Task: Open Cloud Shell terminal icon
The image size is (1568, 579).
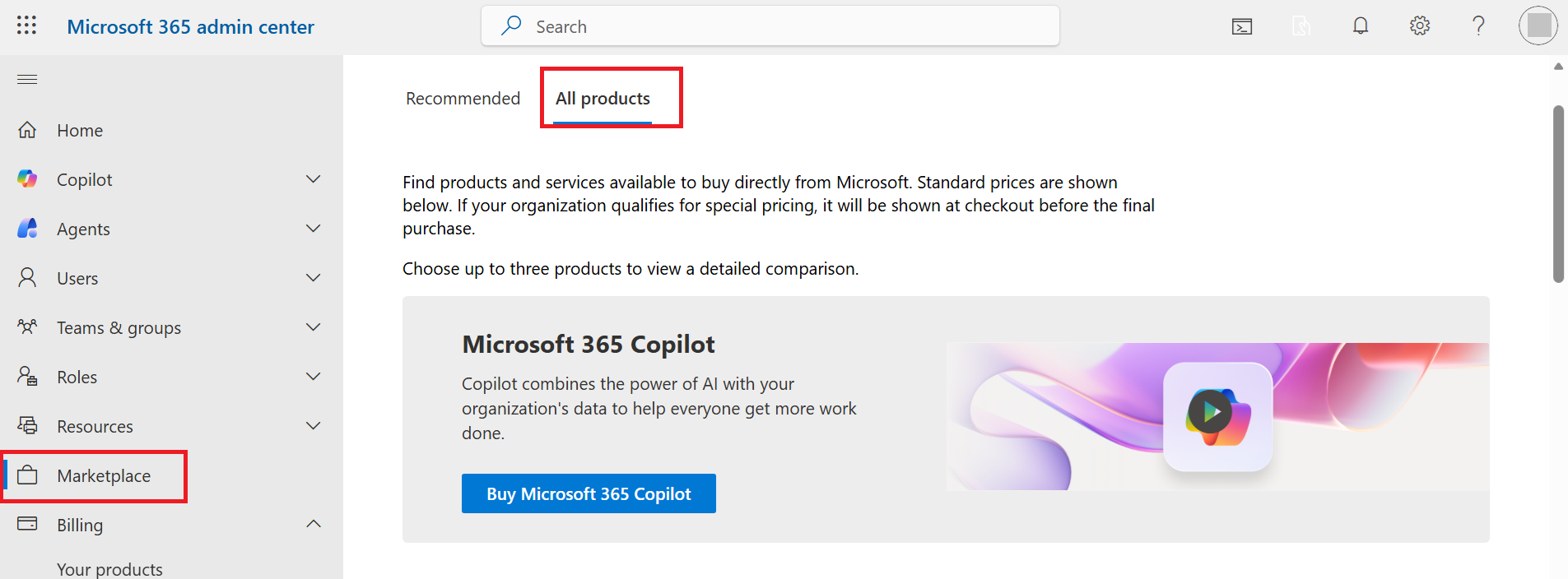Action: coord(1242,26)
